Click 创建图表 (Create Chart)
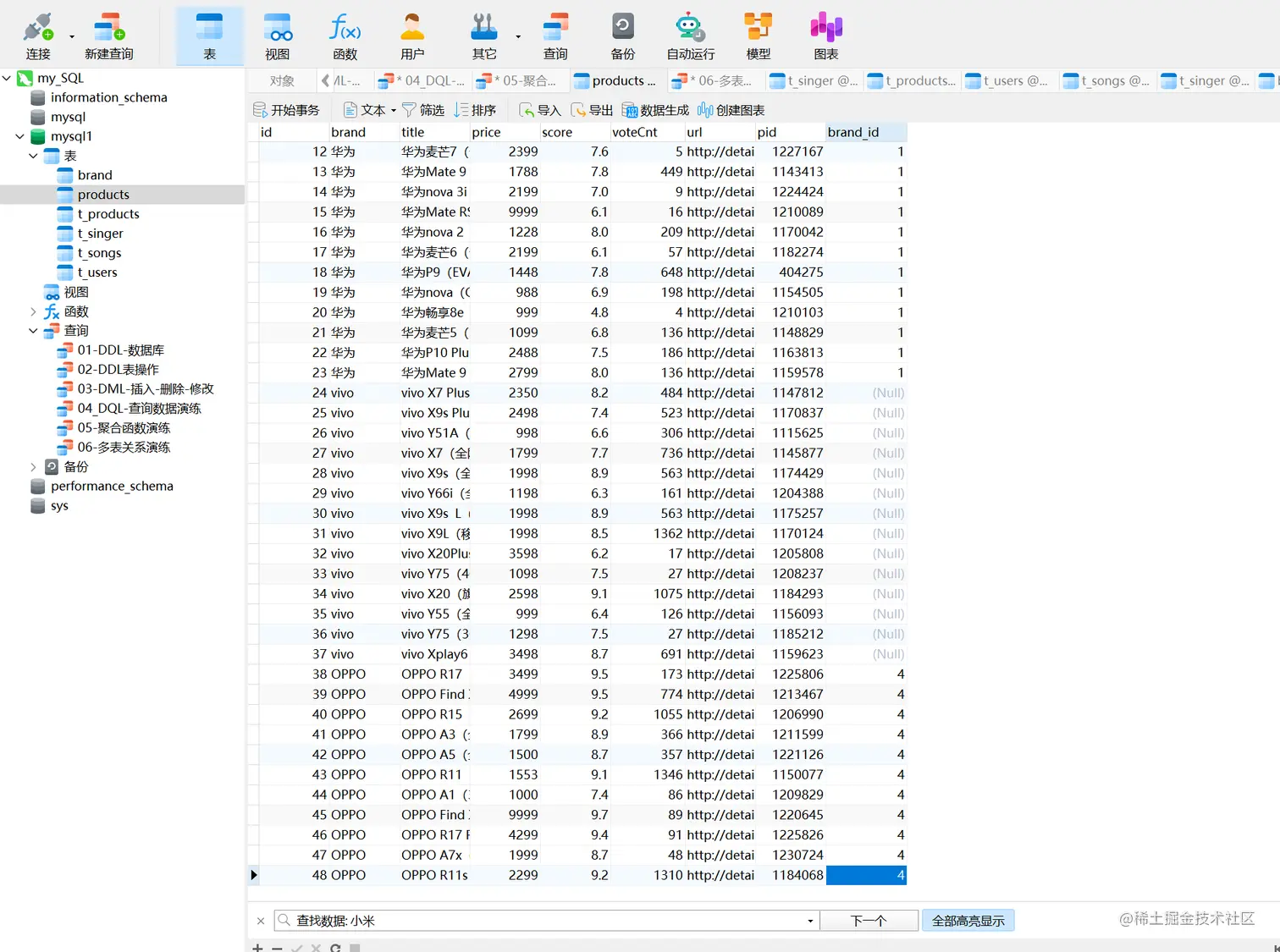This screenshot has width=1280, height=952. pyautogui.click(x=731, y=110)
